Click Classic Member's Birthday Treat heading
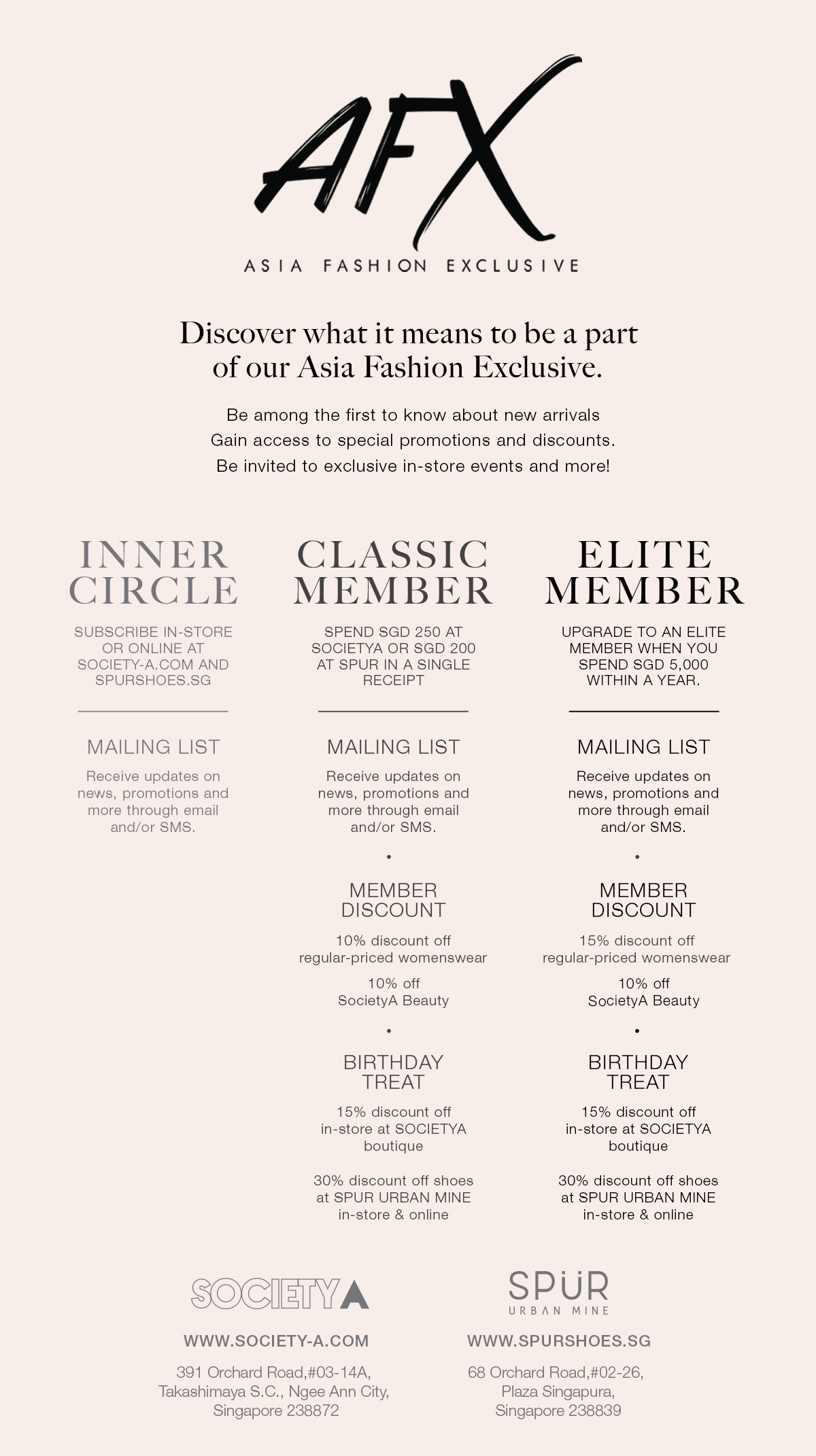The width and height of the screenshot is (816, 1456). tap(393, 1072)
